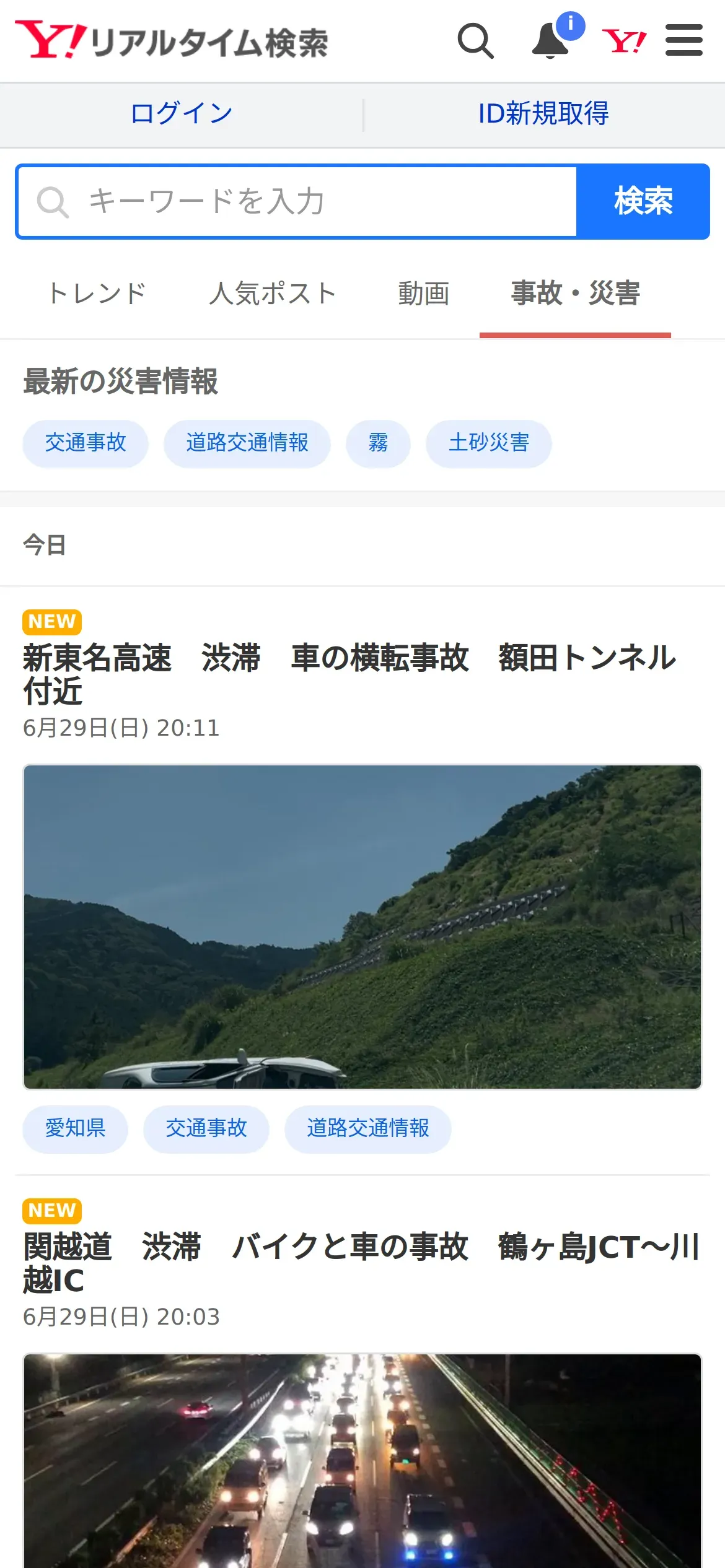Image resolution: width=725 pixels, height=1568 pixels.
Task: Click the ID新規取得 link
Action: [543, 114]
